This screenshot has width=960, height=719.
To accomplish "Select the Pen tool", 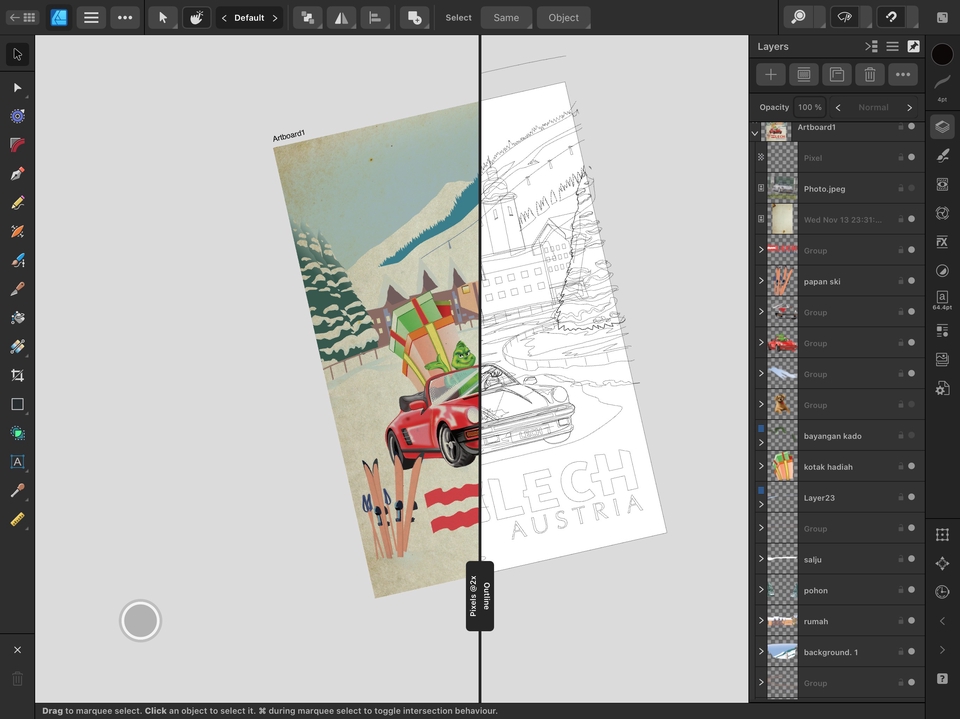I will tap(17, 174).
